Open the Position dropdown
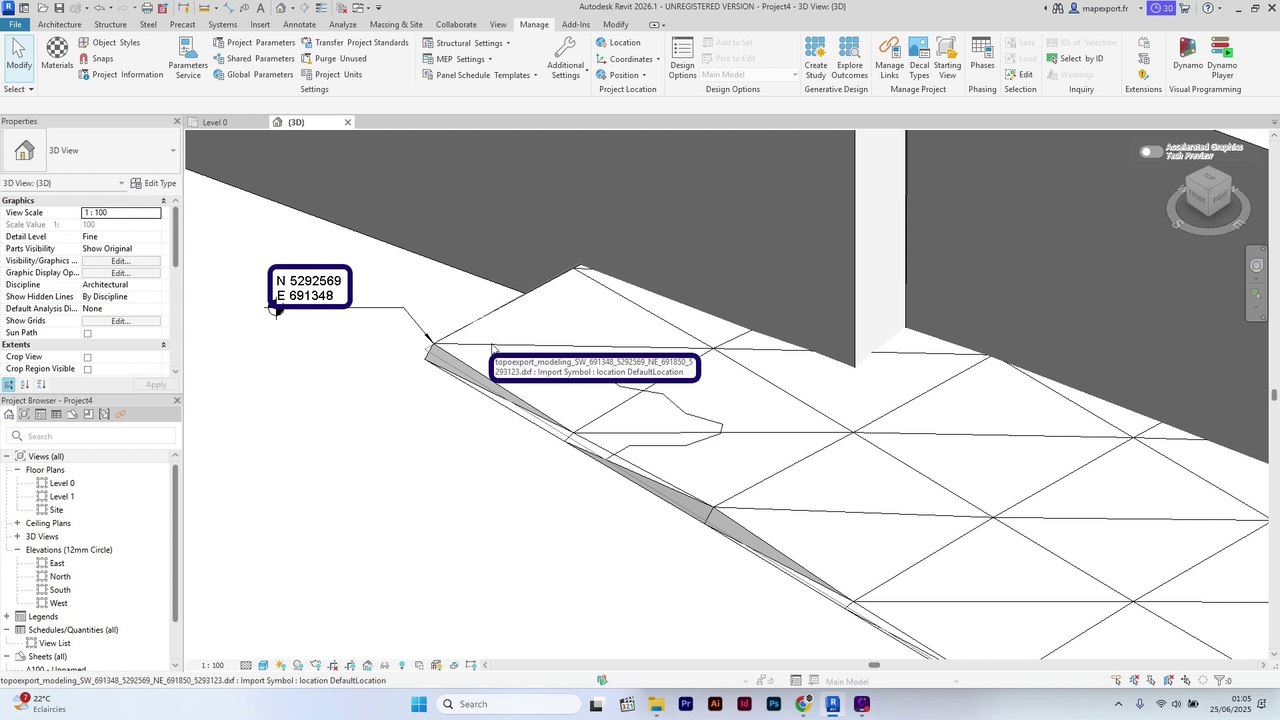 coord(621,75)
